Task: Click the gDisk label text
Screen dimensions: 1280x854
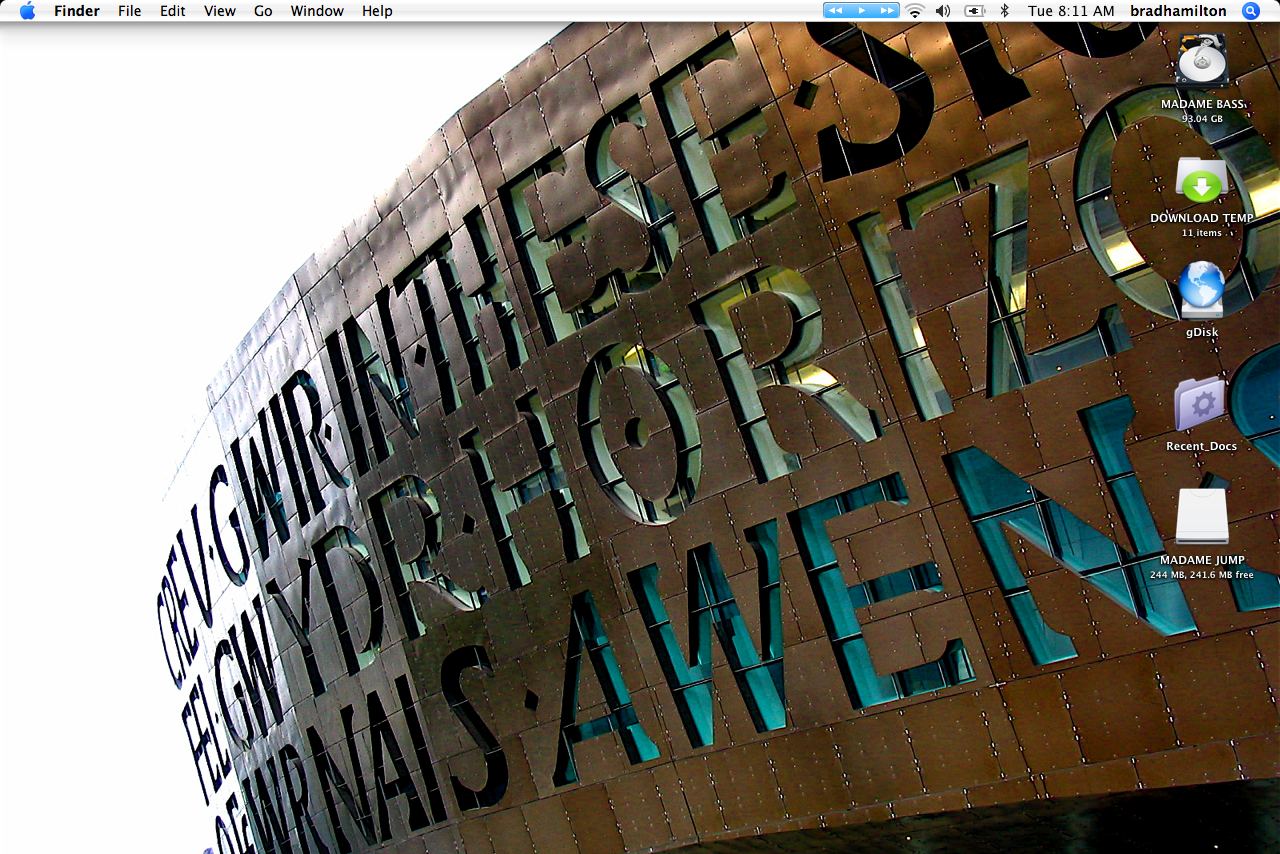Action: pyautogui.click(x=1202, y=332)
